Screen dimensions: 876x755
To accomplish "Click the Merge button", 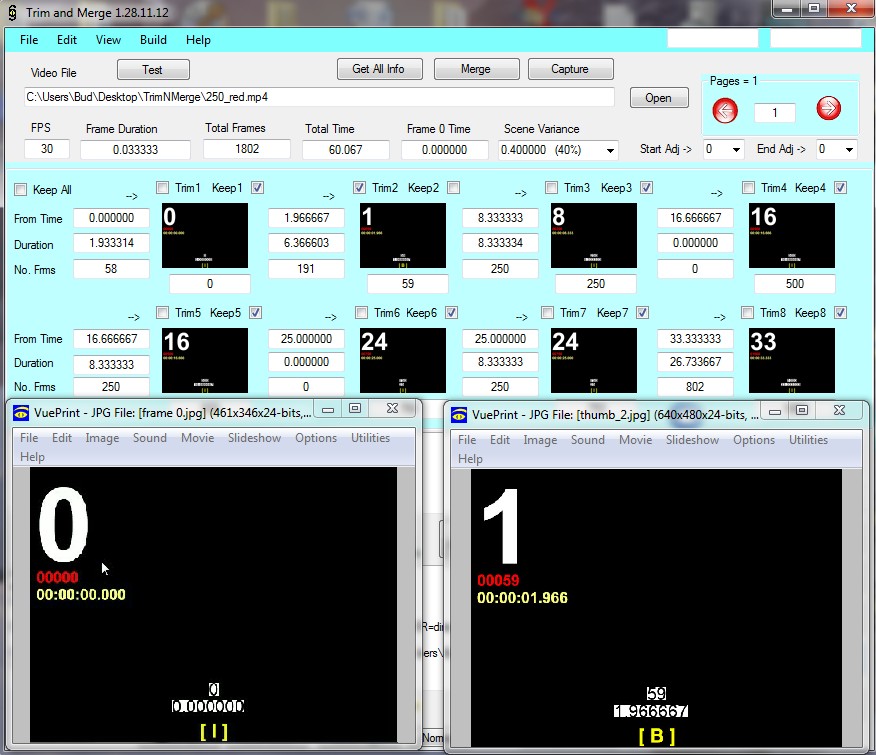I will coord(477,69).
